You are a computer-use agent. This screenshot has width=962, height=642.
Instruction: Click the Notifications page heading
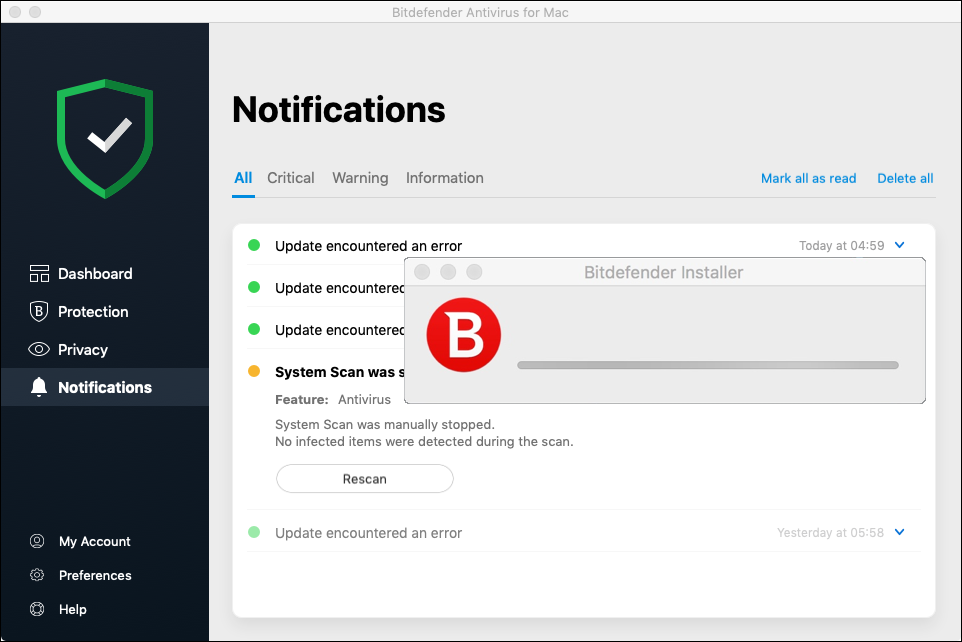click(x=339, y=110)
